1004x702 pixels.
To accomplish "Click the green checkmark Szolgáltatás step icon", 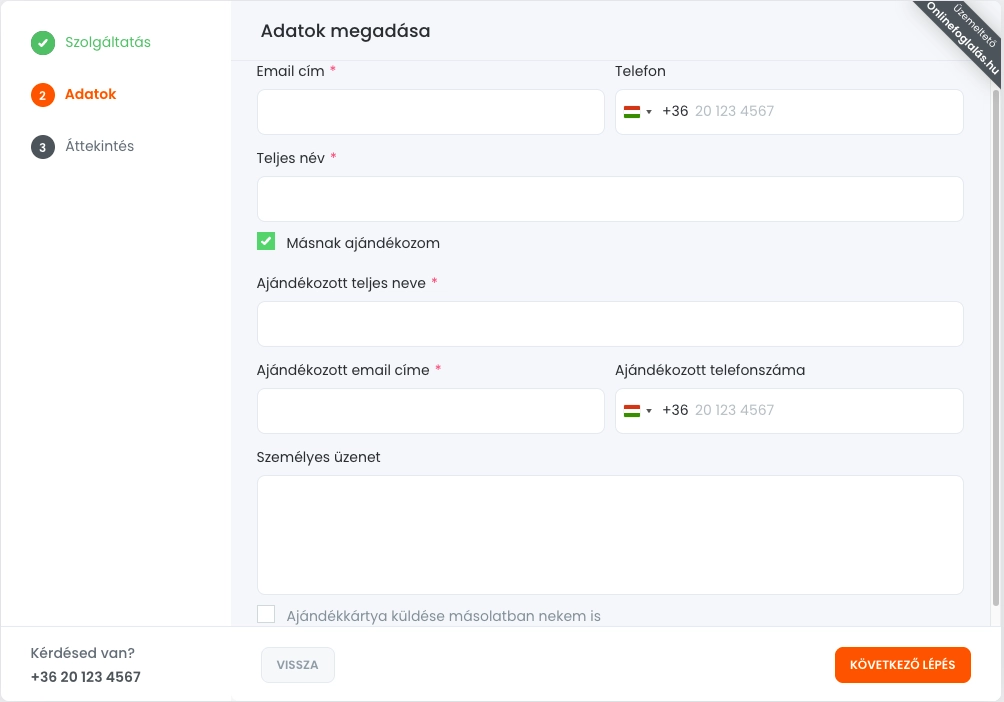I will (43, 43).
